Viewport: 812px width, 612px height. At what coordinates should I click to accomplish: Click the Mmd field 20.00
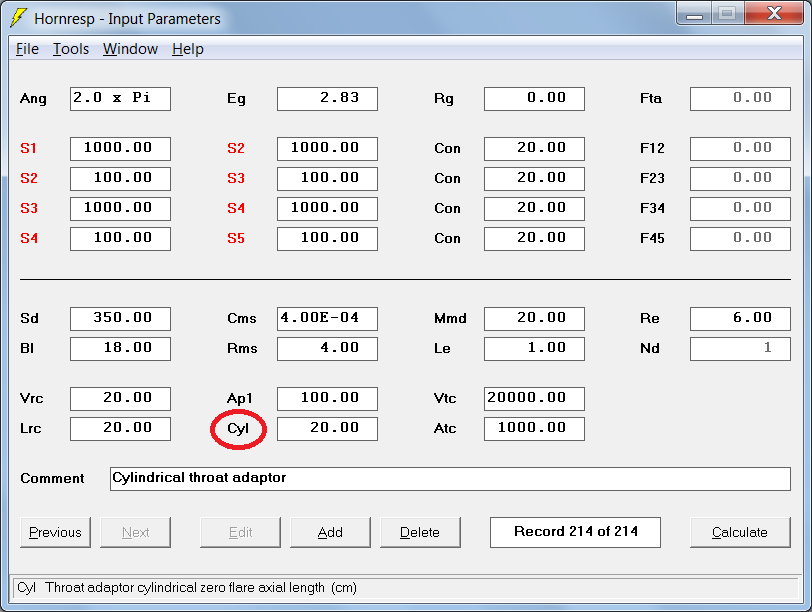[534, 318]
